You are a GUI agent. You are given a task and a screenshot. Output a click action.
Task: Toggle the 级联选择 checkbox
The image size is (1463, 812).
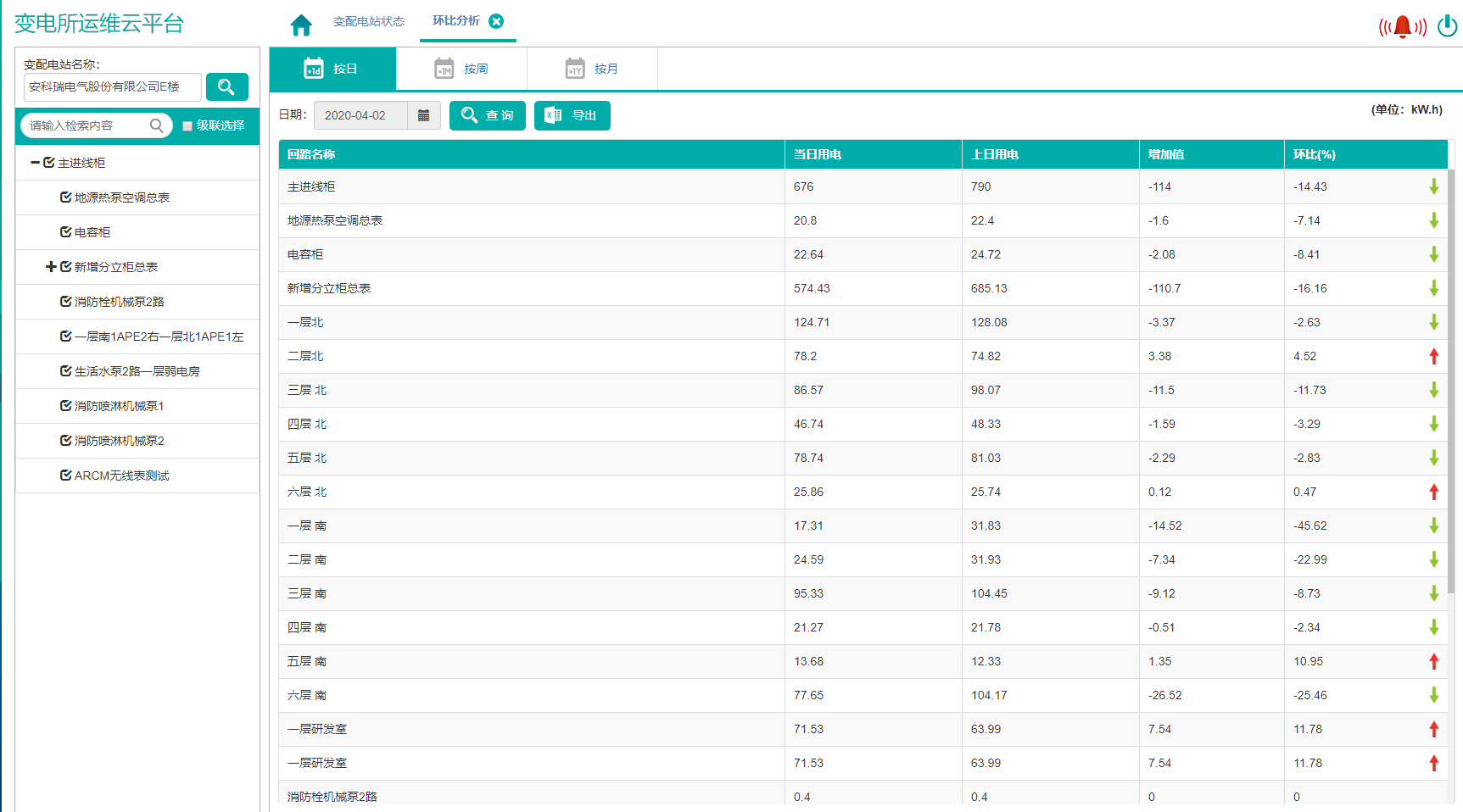(x=187, y=126)
